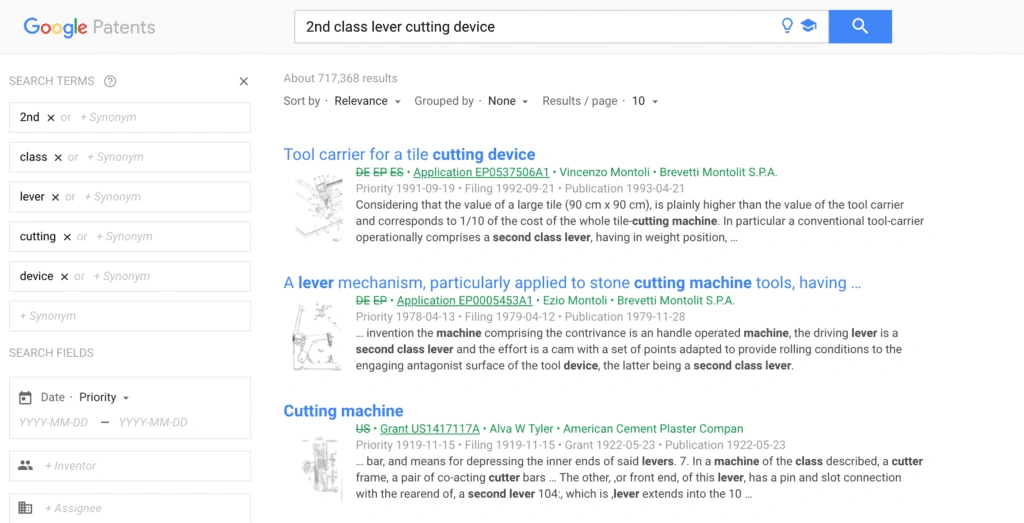Open Application EP0537506A1 link
Viewport: 1024px width, 523px height.
[x=481, y=172]
